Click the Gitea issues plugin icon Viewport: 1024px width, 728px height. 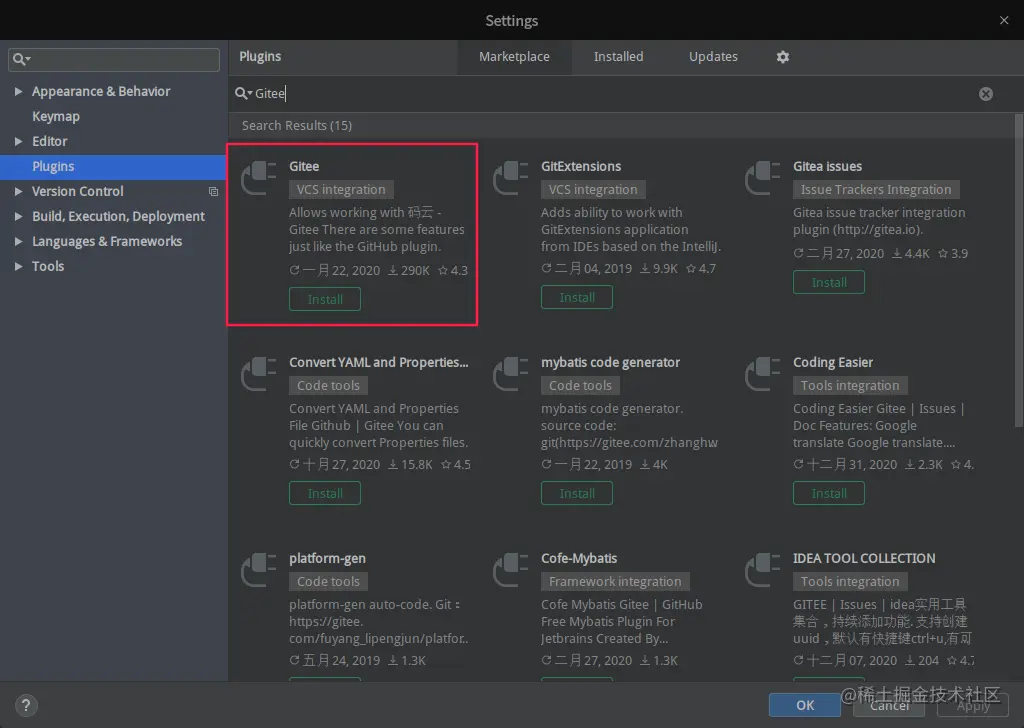click(763, 178)
